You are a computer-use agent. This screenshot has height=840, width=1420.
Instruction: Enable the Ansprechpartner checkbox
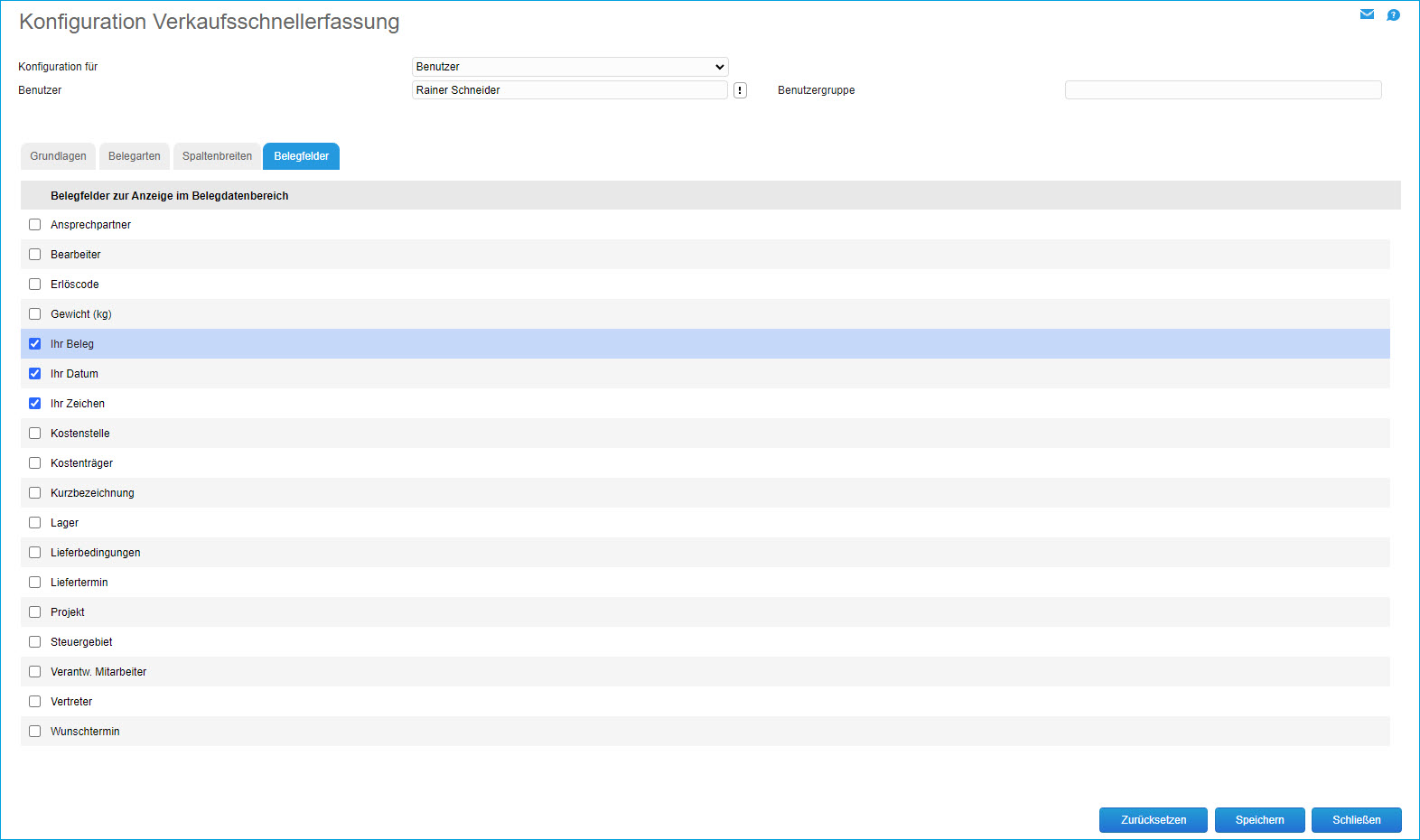click(35, 225)
